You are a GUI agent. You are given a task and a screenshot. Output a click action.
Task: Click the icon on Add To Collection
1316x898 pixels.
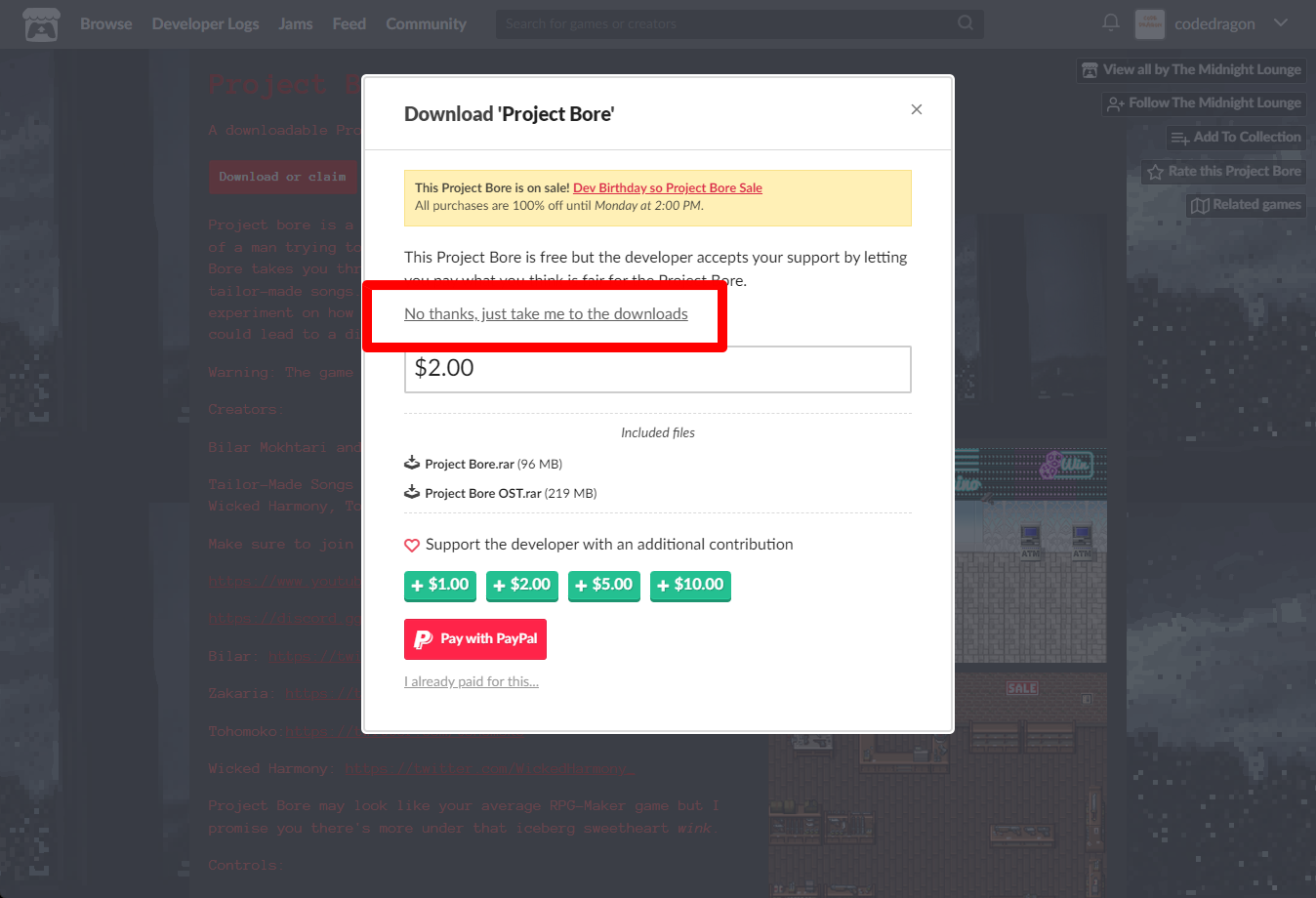[1179, 138]
